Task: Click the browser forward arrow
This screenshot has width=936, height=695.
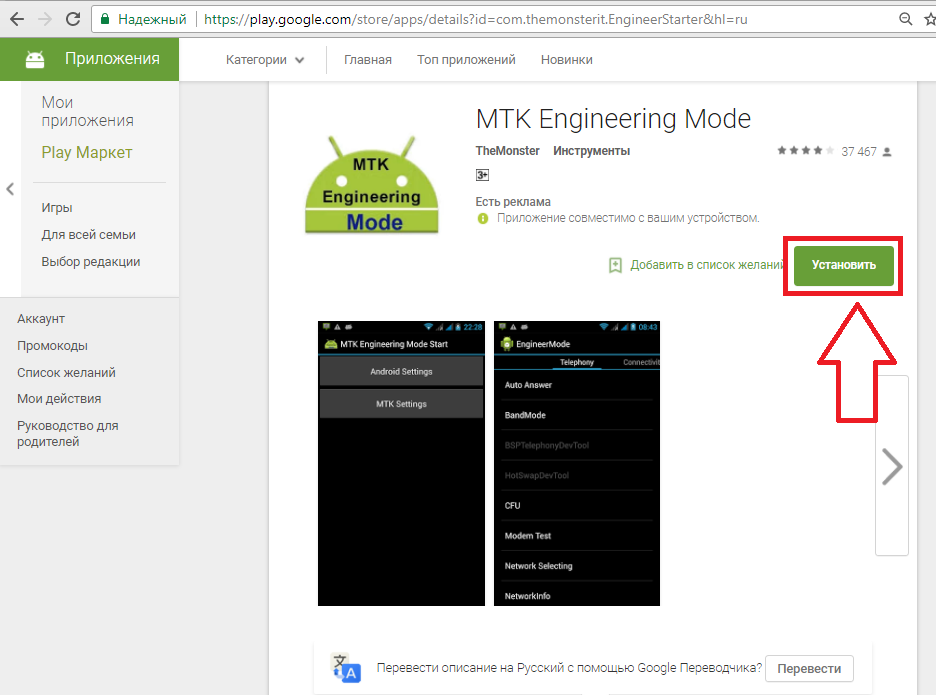Action: pyautogui.click(x=43, y=19)
